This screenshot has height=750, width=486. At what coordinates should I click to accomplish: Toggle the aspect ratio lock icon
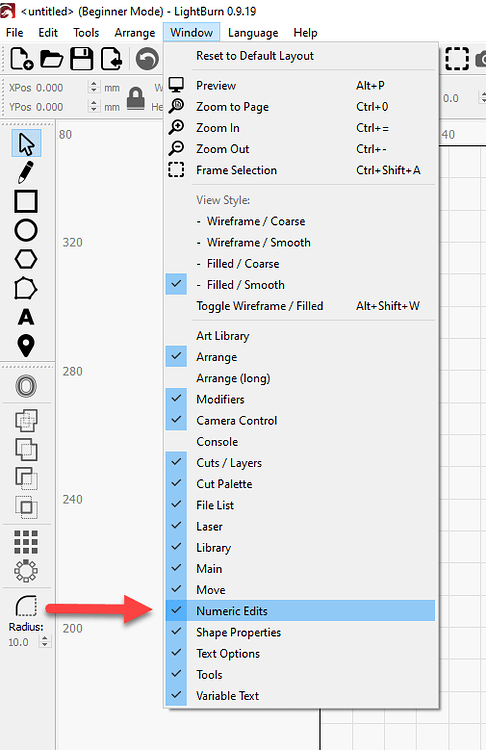(x=136, y=98)
